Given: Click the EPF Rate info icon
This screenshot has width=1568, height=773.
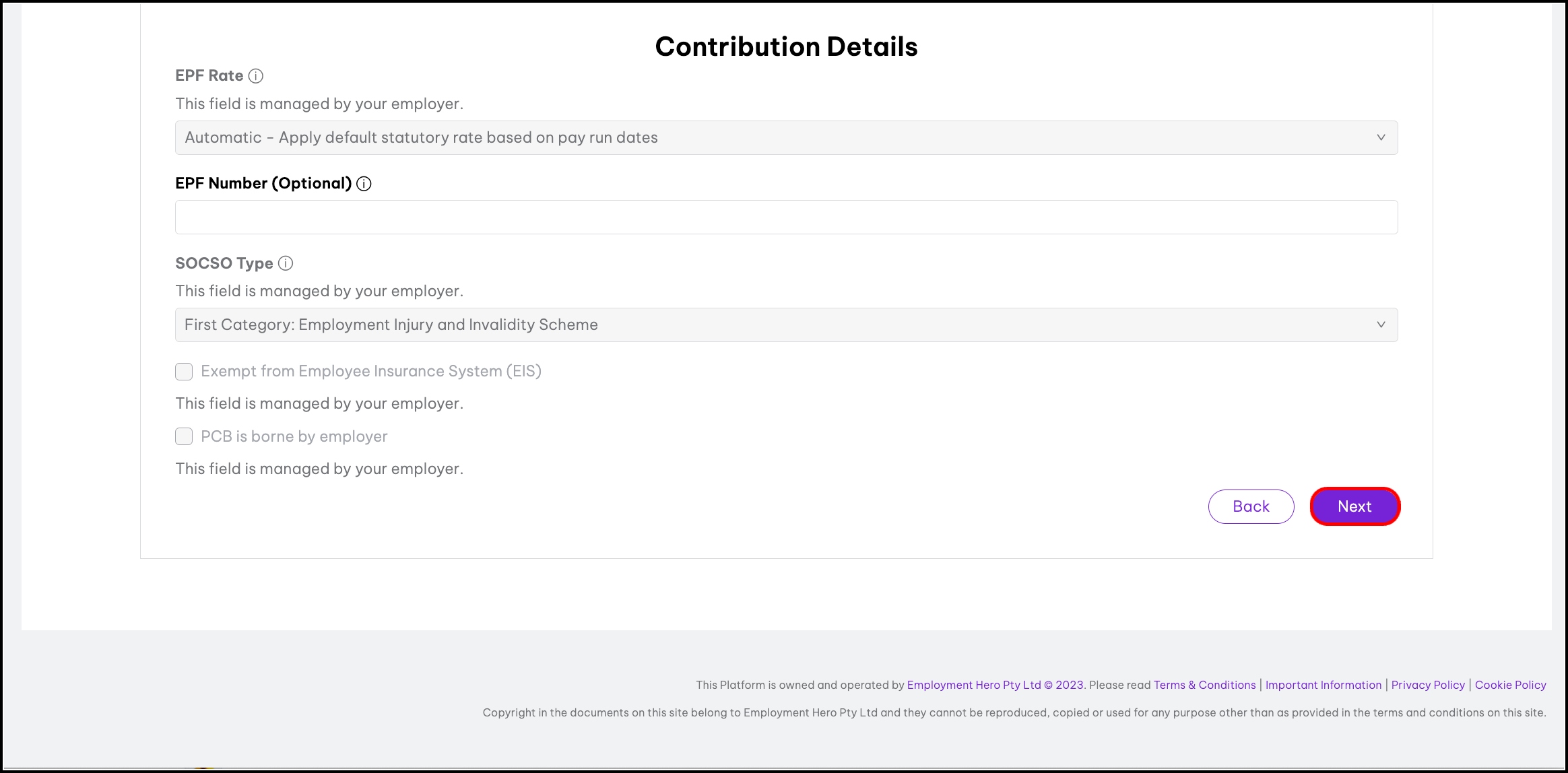Looking at the screenshot, I should coord(256,76).
